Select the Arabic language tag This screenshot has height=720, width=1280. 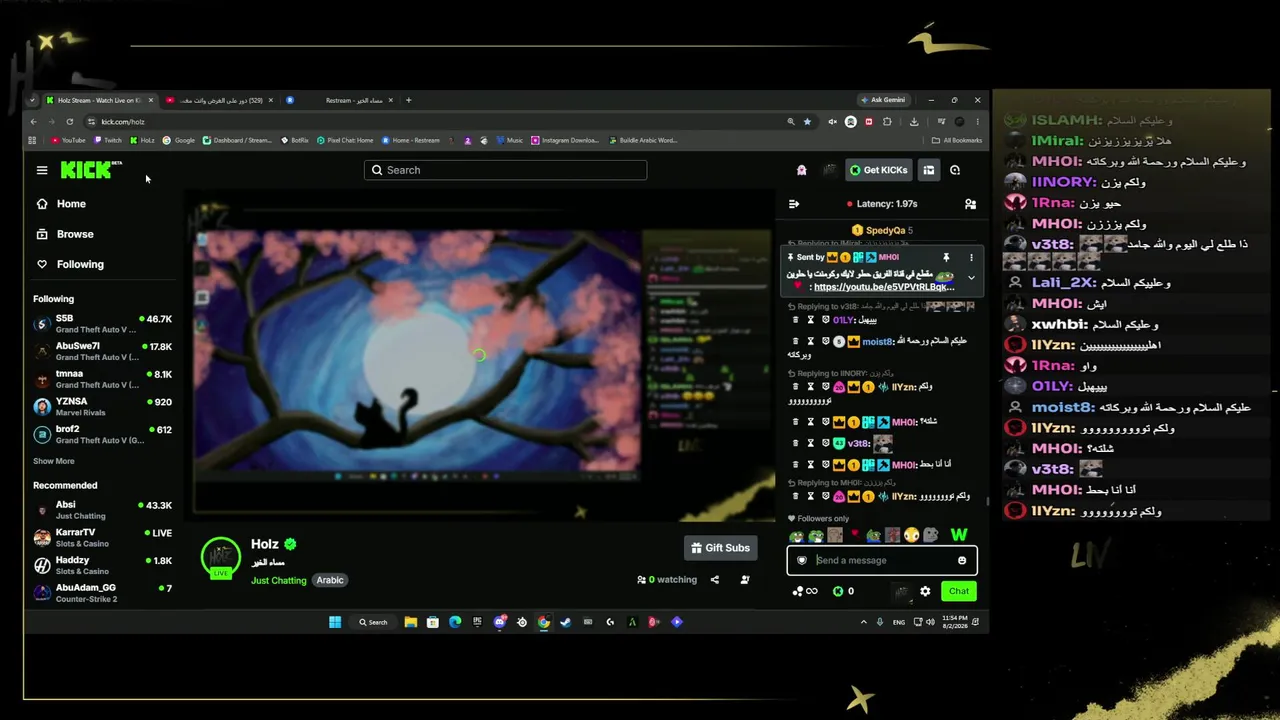[330, 580]
